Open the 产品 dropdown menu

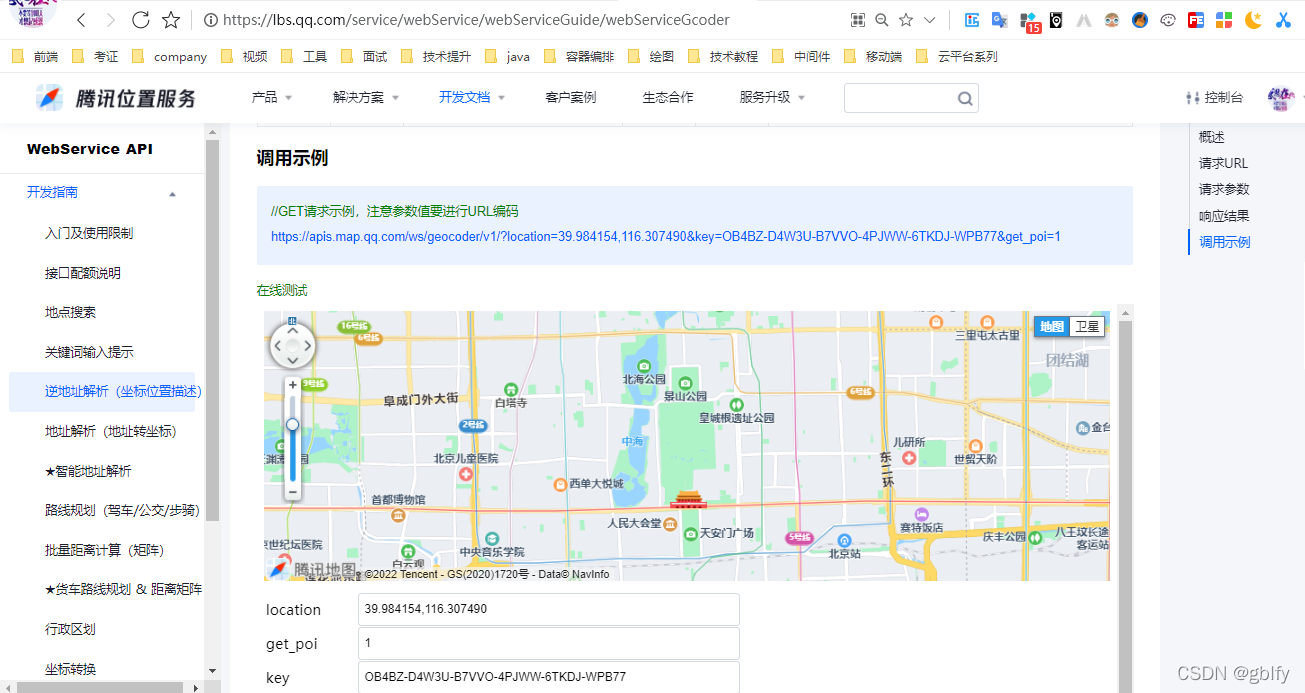pyautogui.click(x=271, y=97)
